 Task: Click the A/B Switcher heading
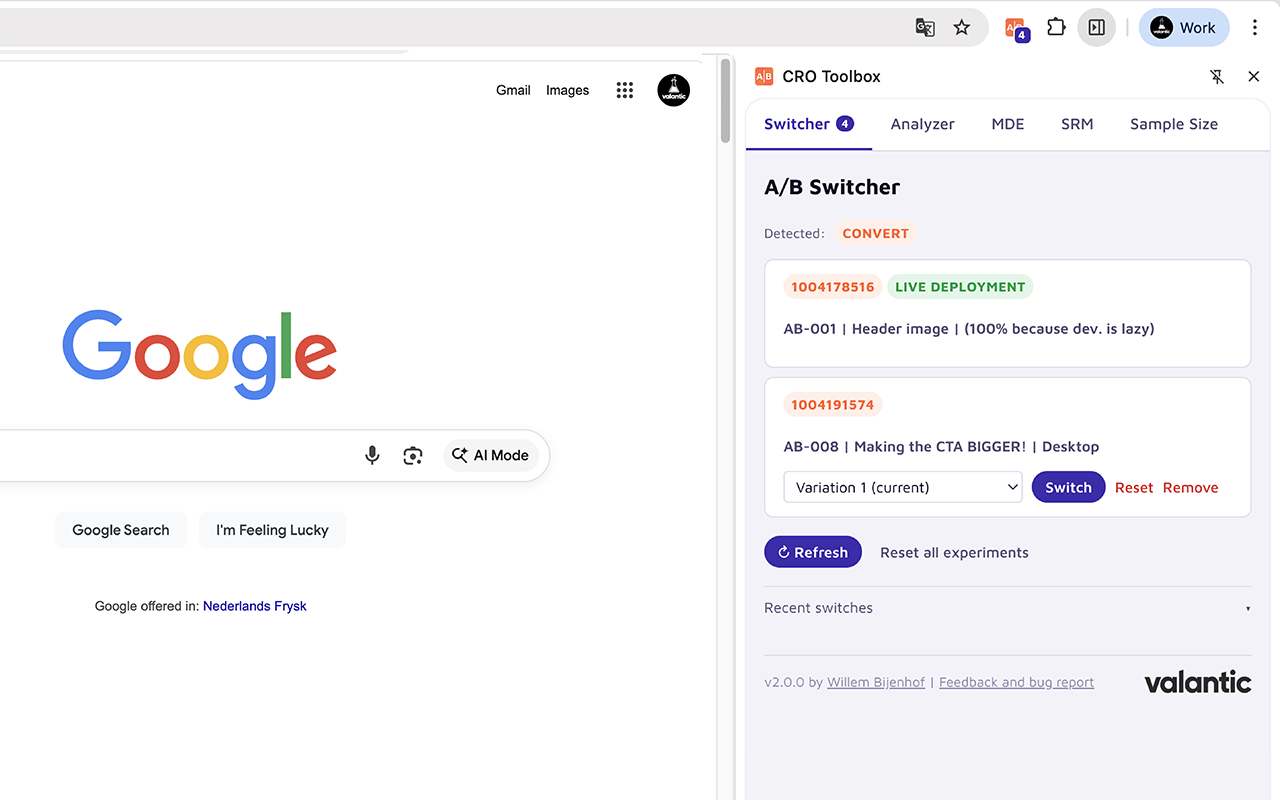(832, 187)
